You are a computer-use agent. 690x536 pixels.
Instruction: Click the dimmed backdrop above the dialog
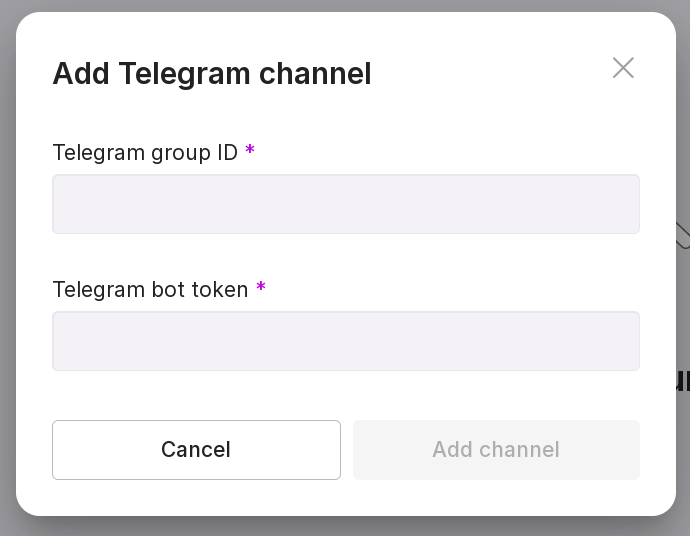tap(345, 5)
